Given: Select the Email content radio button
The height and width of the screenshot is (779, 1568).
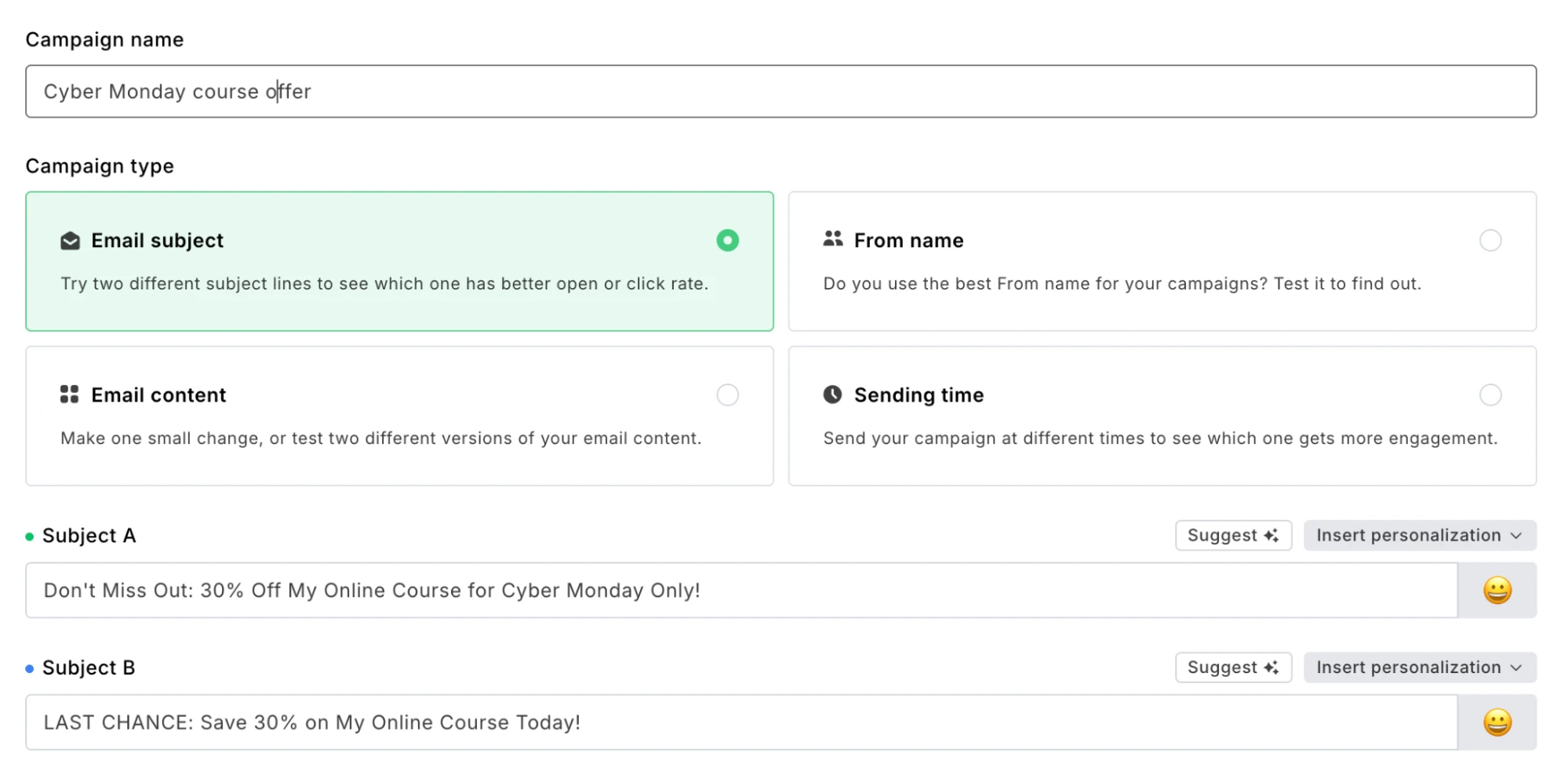Looking at the screenshot, I should click(727, 395).
